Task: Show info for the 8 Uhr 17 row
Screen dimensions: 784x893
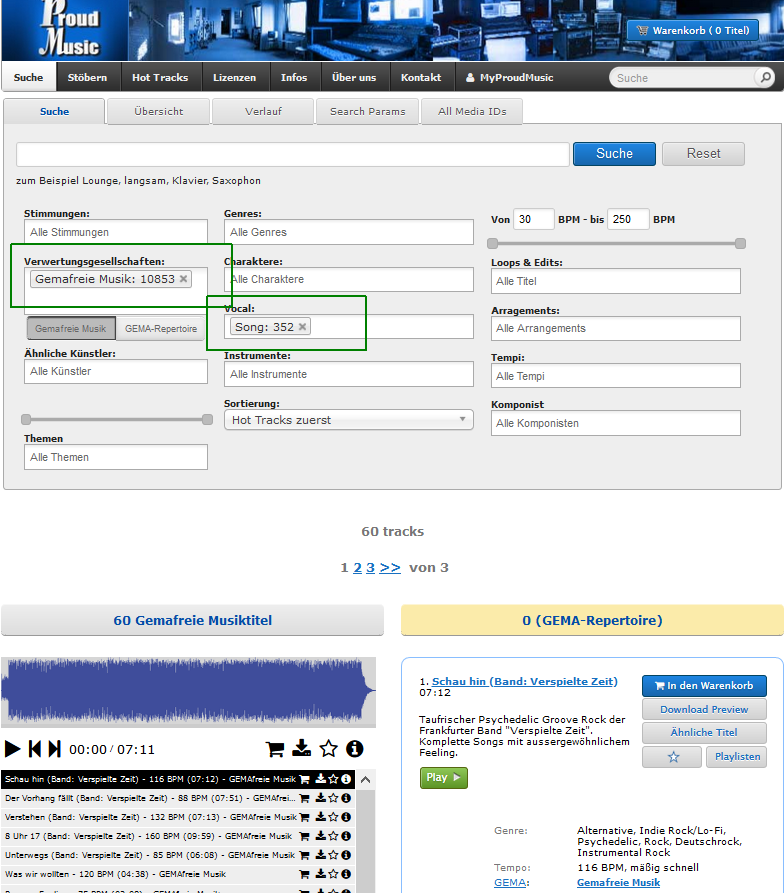Action: pyautogui.click(x=346, y=836)
